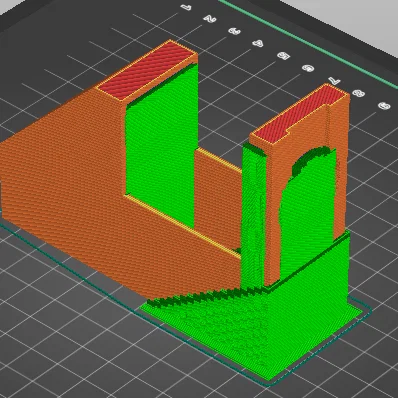Click the bed ruler number 2
The image size is (398, 398).
point(210,18)
